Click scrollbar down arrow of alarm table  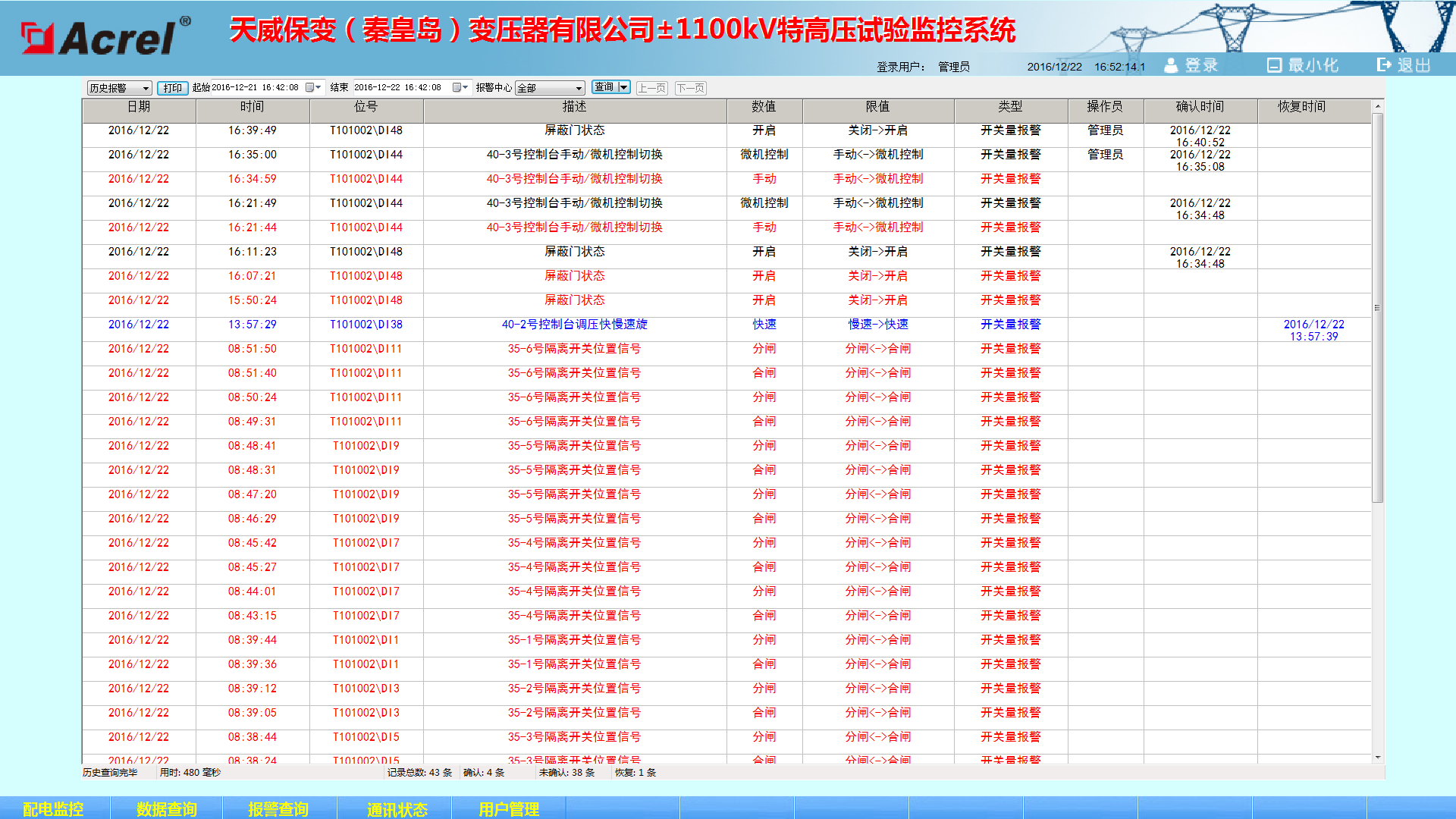point(1378,758)
